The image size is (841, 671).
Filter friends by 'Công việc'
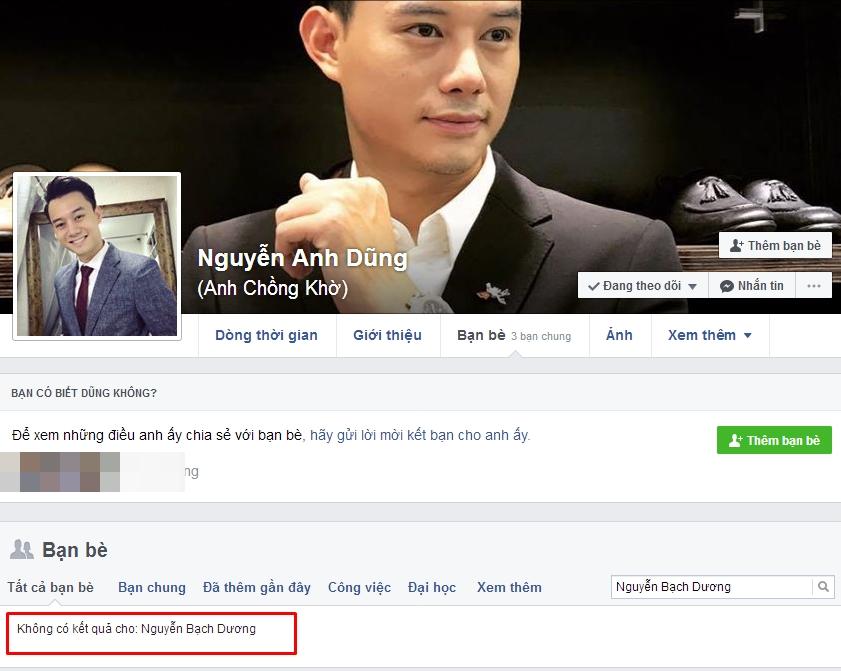pos(359,587)
